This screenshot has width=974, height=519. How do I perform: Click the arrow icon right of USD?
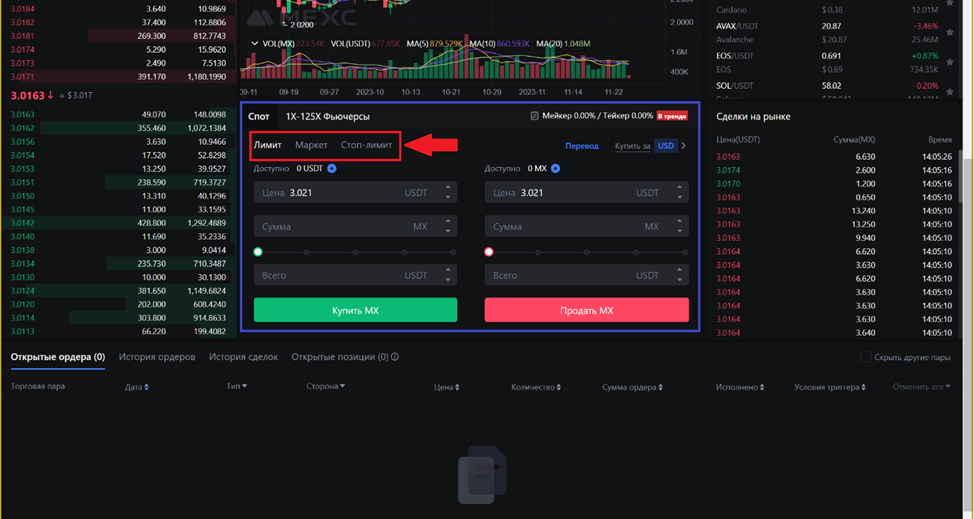[684, 146]
